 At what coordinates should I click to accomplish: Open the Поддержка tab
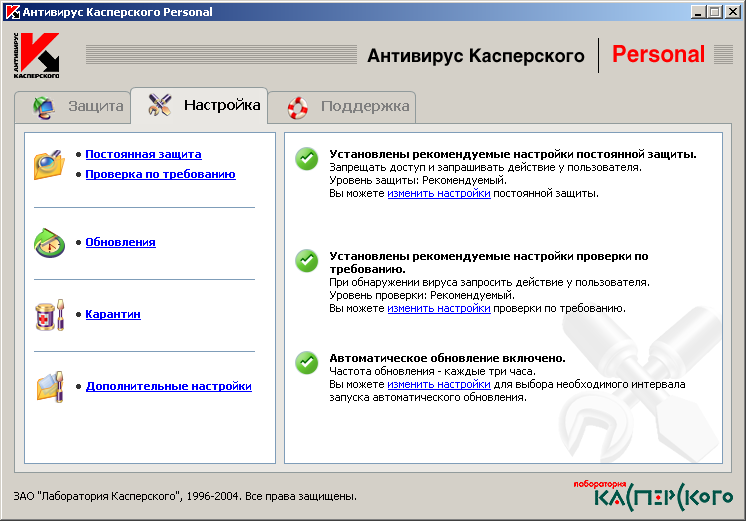pos(342,107)
